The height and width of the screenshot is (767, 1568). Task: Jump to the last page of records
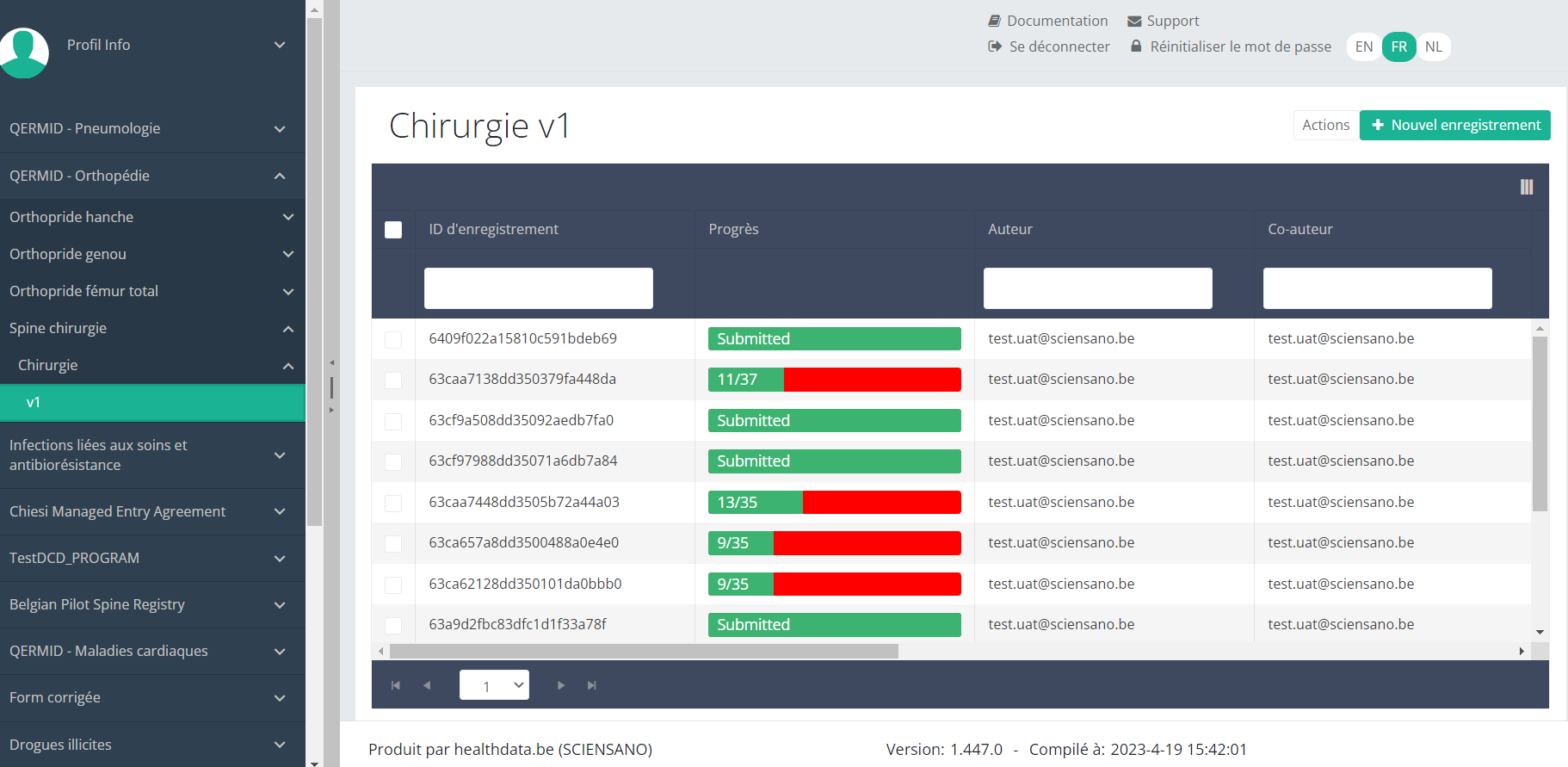[x=592, y=685]
